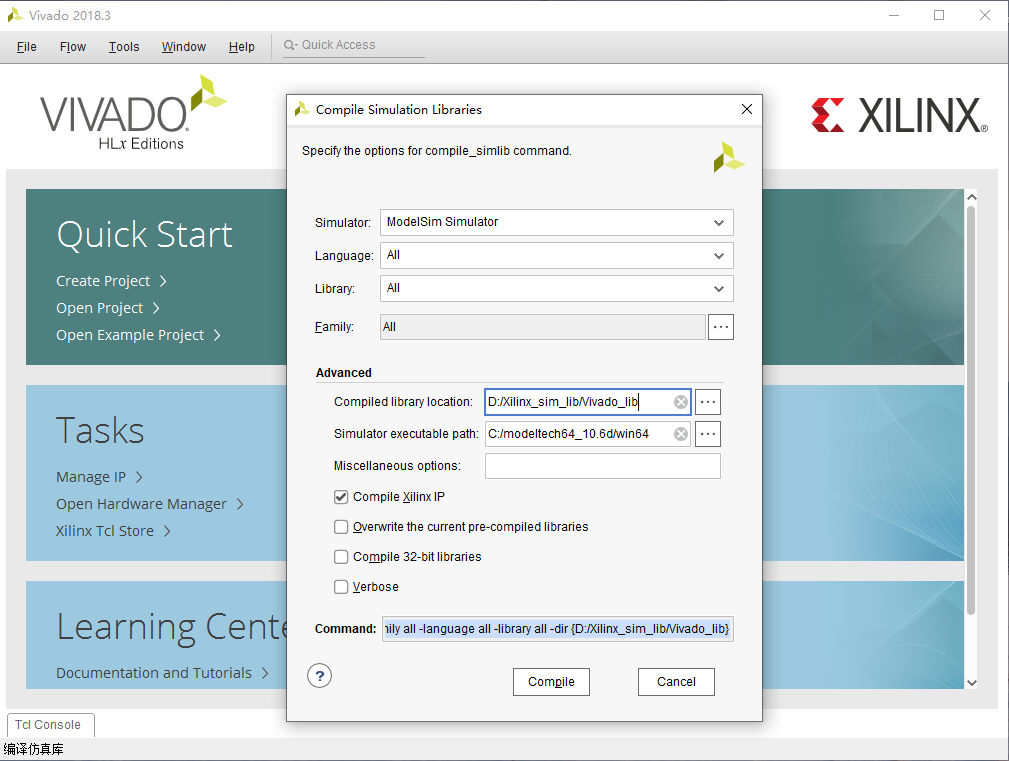The image size is (1009, 761).
Task: Enable Compile 32-bit libraries
Action: [x=341, y=556]
